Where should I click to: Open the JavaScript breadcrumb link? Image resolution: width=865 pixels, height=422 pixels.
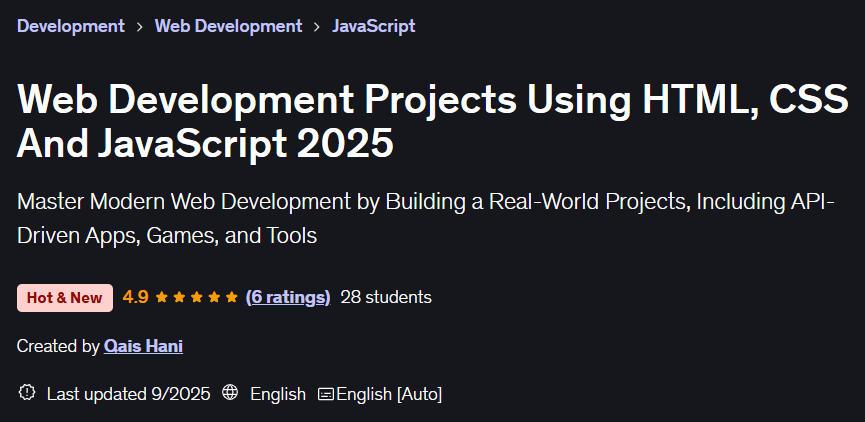(x=373, y=26)
